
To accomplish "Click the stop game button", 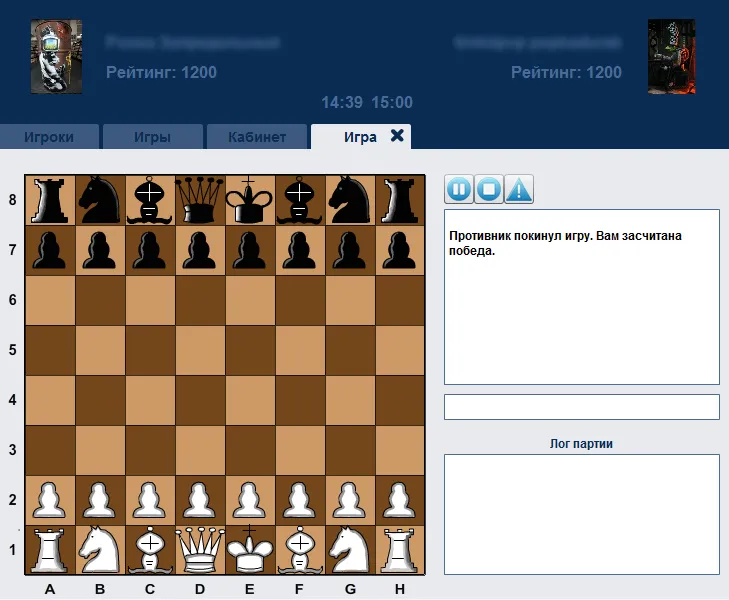I will 489,189.
